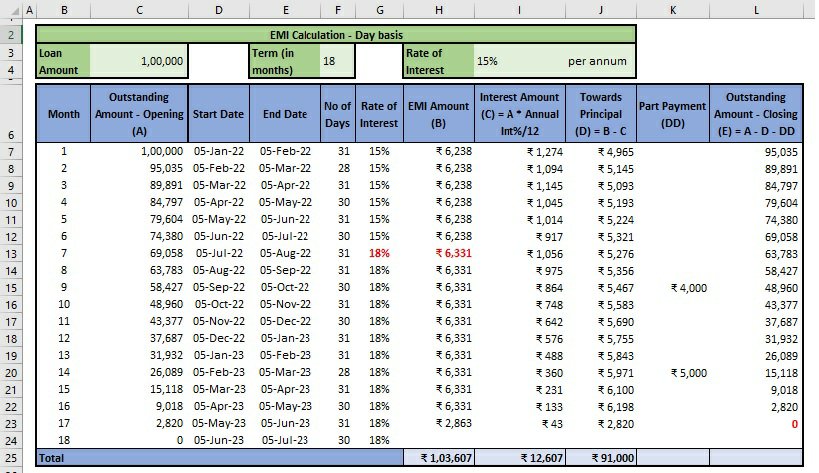The height and width of the screenshot is (473, 819).
Task: Click opening amount 69,058 in month 7
Action: [166, 253]
